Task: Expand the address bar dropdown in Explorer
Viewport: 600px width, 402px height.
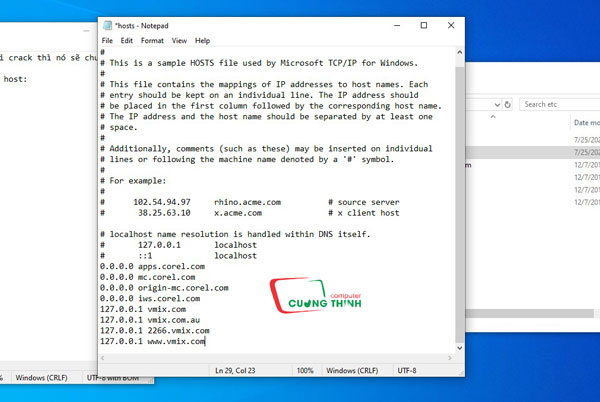Action: click(x=497, y=104)
